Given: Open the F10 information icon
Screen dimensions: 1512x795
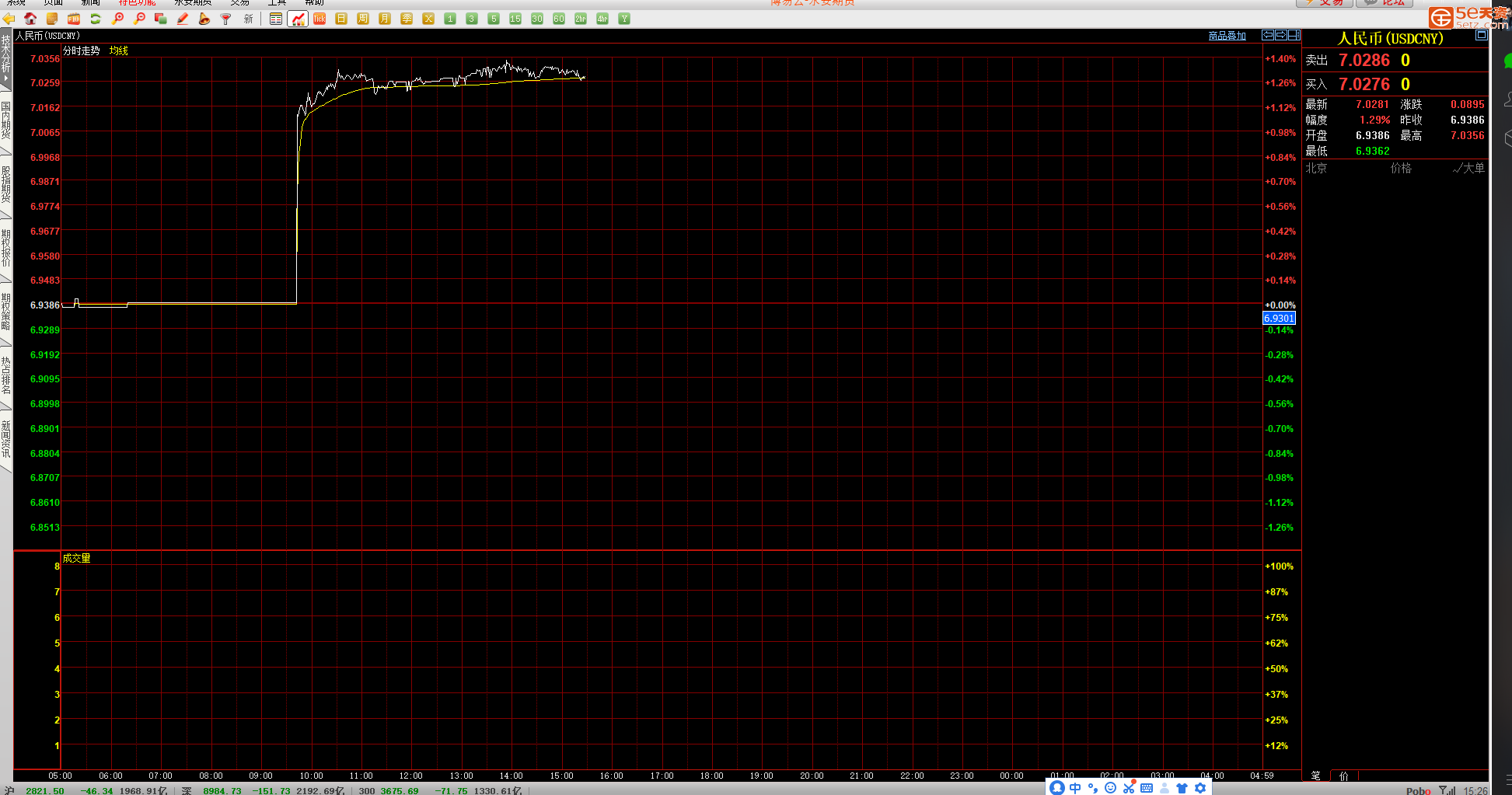Looking at the screenshot, I should pos(74,19).
